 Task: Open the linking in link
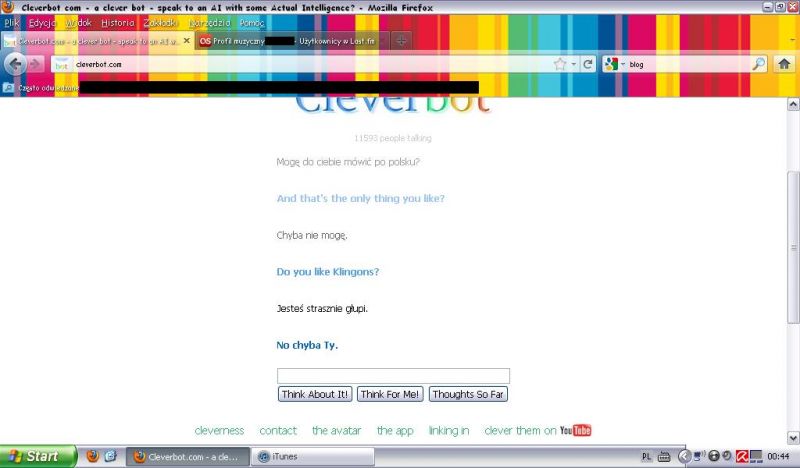click(448, 431)
